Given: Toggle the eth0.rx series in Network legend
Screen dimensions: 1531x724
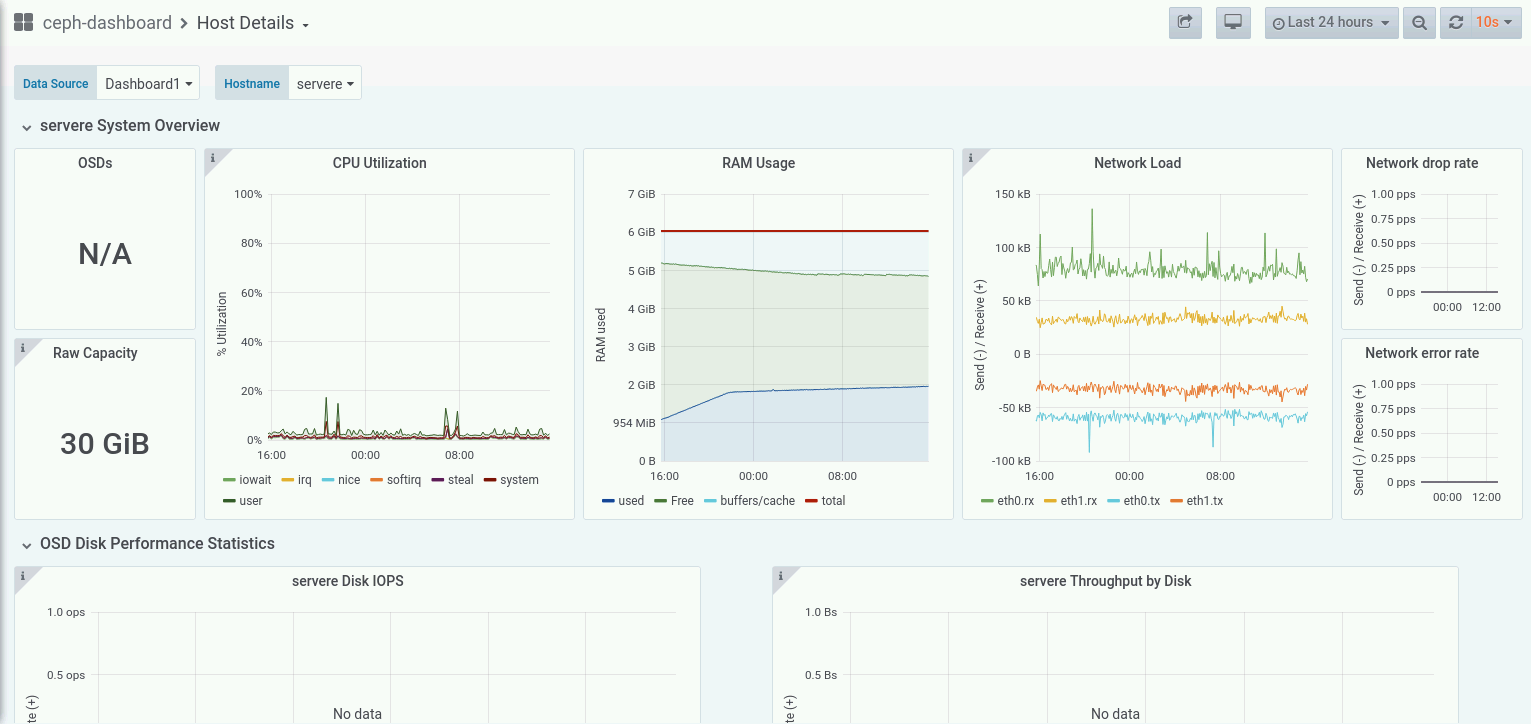Looking at the screenshot, I should coord(1008,501).
